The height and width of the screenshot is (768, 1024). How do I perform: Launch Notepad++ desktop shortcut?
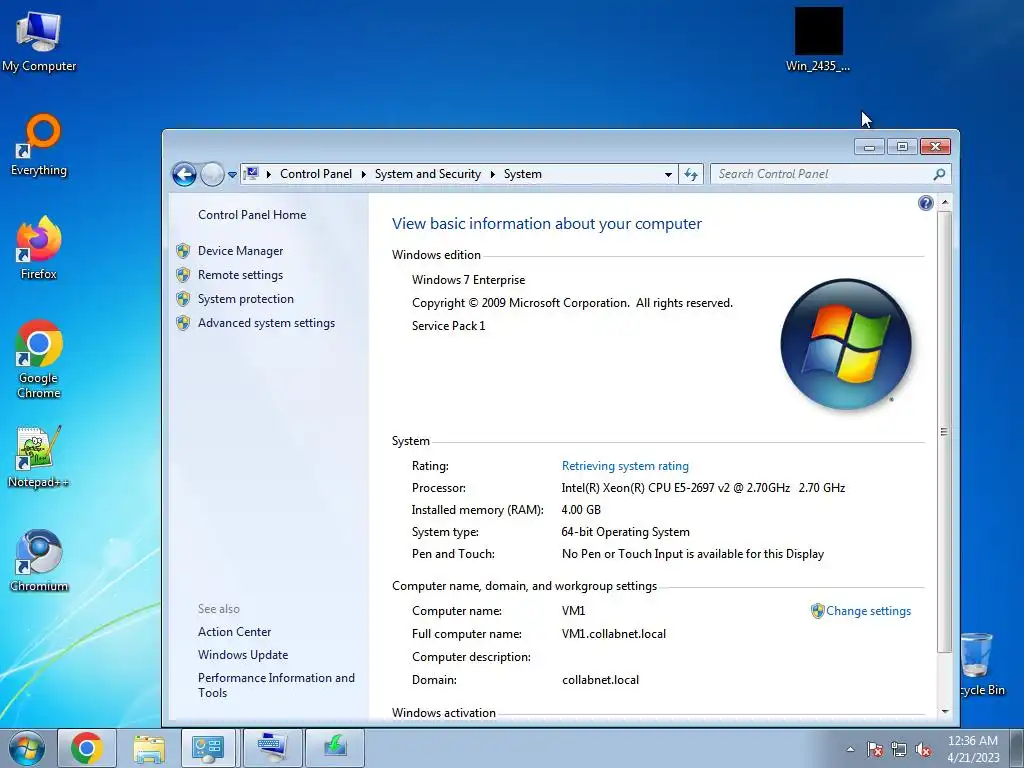[39, 457]
